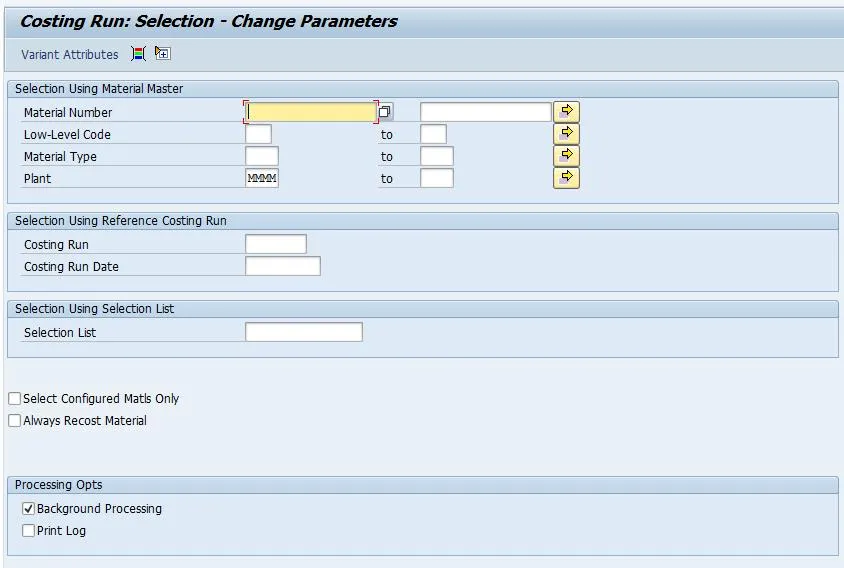
Task: Click the Selection Using Reference Costing Run header
Action: (x=121, y=221)
